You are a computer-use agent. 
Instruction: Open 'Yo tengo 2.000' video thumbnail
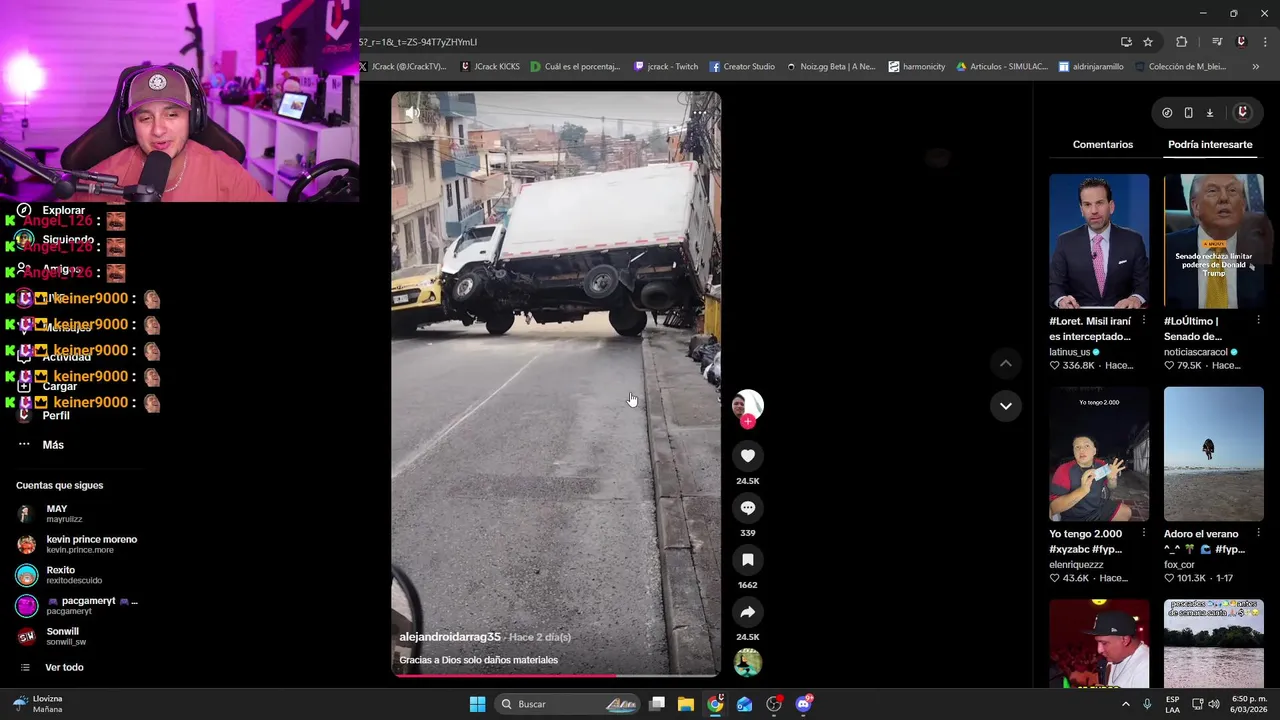tap(1099, 454)
